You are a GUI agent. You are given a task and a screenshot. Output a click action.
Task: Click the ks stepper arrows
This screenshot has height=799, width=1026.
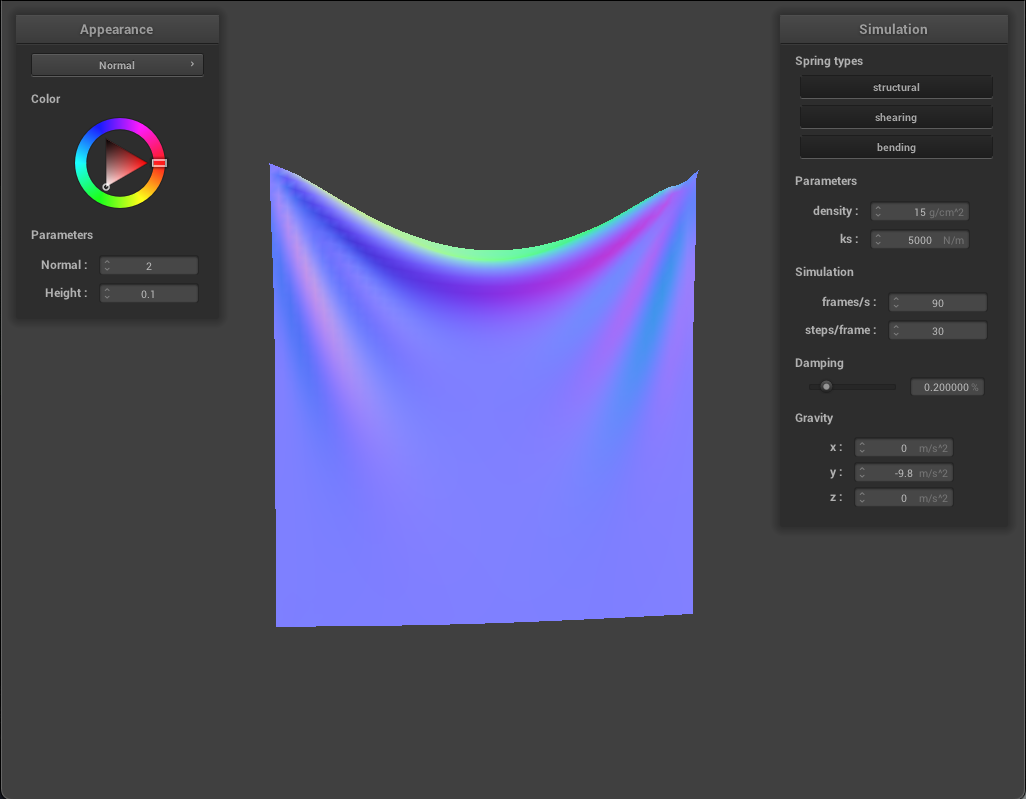(878, 240)
